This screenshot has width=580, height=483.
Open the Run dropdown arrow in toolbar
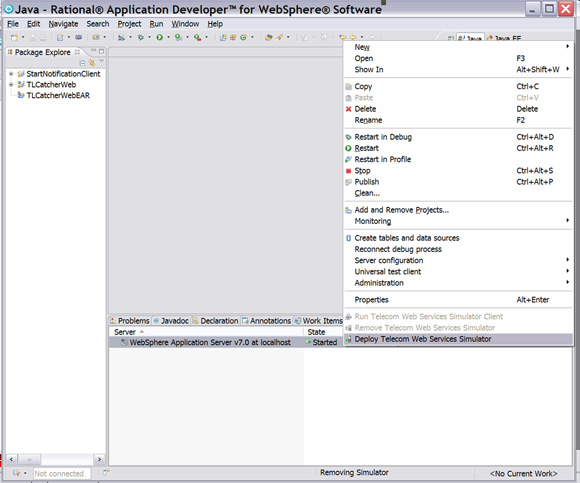pyautogui.click(x=168, y=37)
